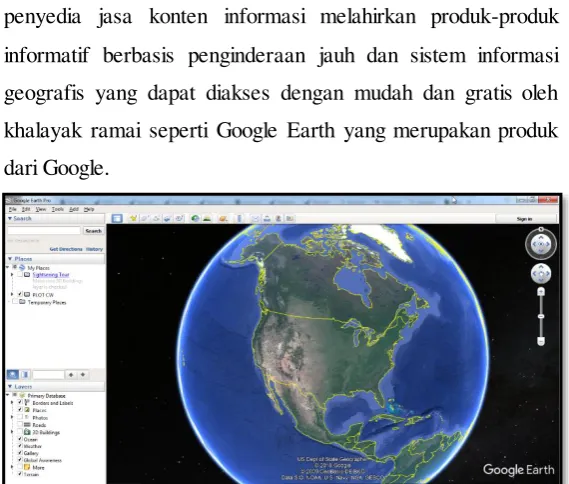Viewport: 569px width, 484px height.
Task: Expand the Borders and Labels node
Action: (13, 402)
